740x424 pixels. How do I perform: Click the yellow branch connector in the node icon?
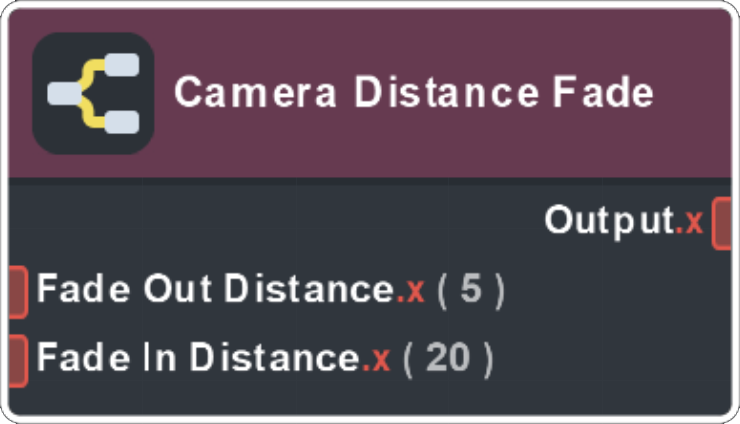pos(93,93)
